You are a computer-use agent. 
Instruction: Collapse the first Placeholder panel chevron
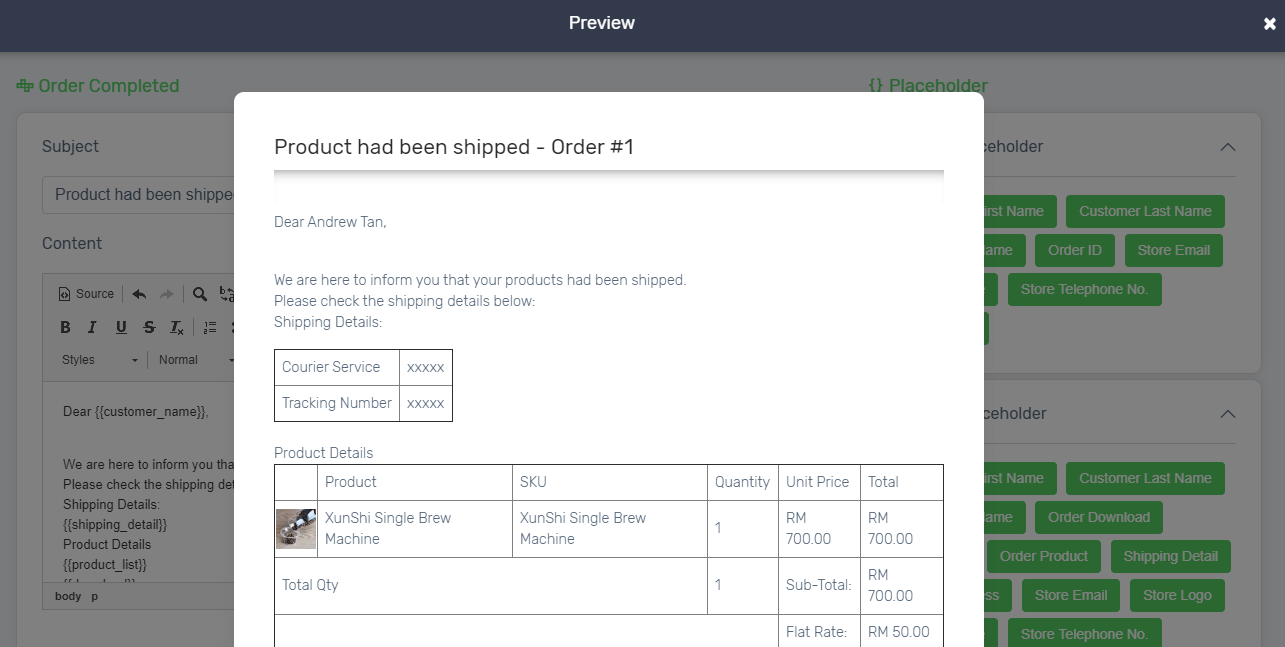1228,147
